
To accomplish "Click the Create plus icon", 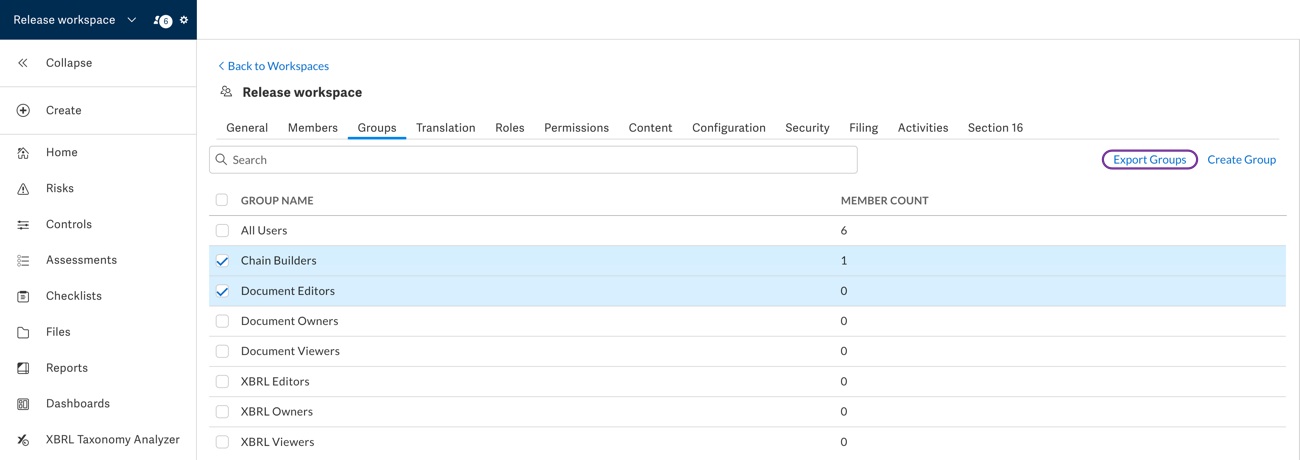I will (23, 111).
